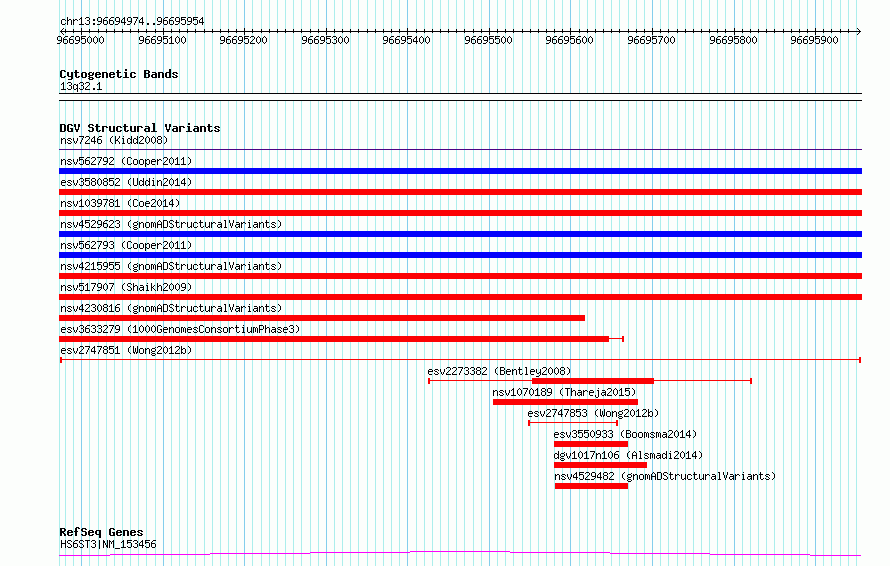Click the blue bar under nsv562793
The width and height of the screenshot is (890, 566).
pos(460,255)
